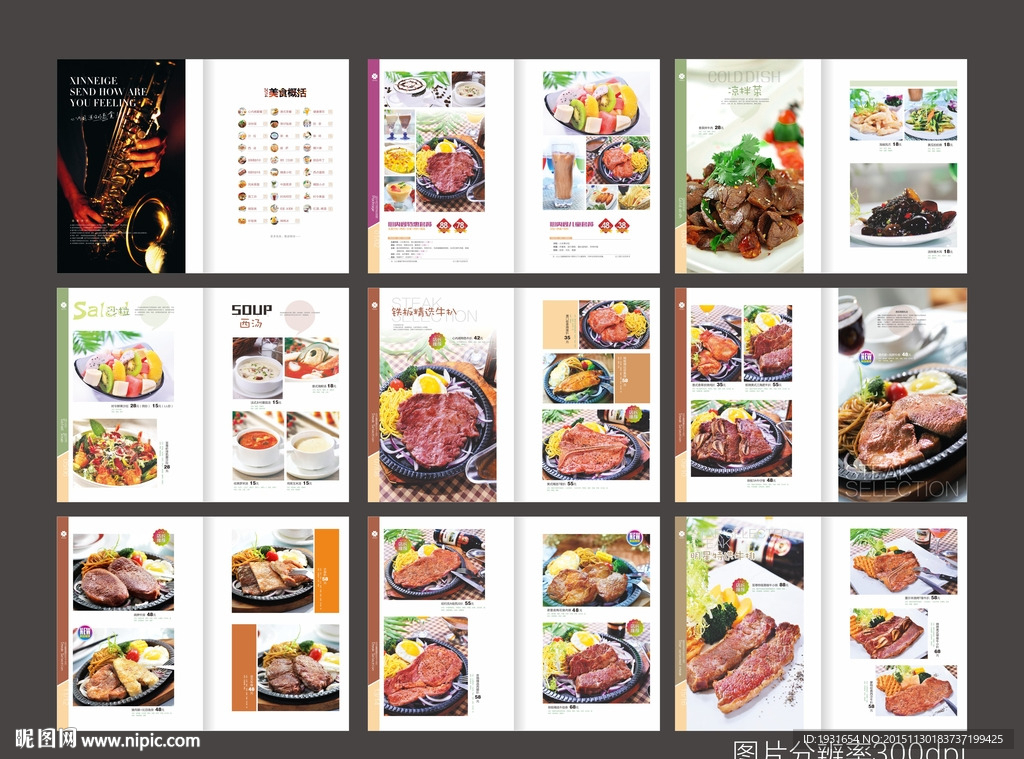Viewport: 1024px width, 759px height.
Task: Open the red tomato soup cup photo
Action: [x=259, y=445]
